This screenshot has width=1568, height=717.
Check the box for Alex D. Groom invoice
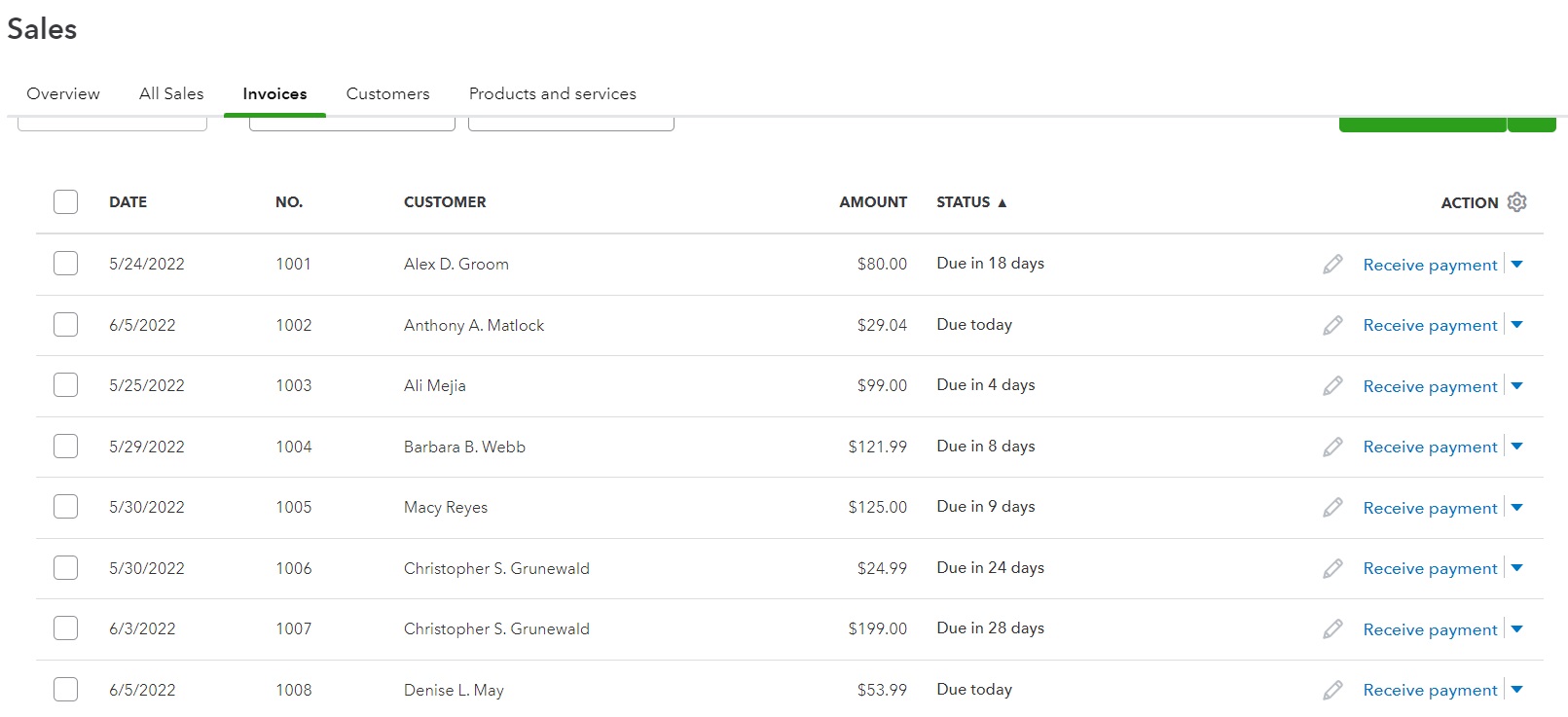click(x=65, y=264)
